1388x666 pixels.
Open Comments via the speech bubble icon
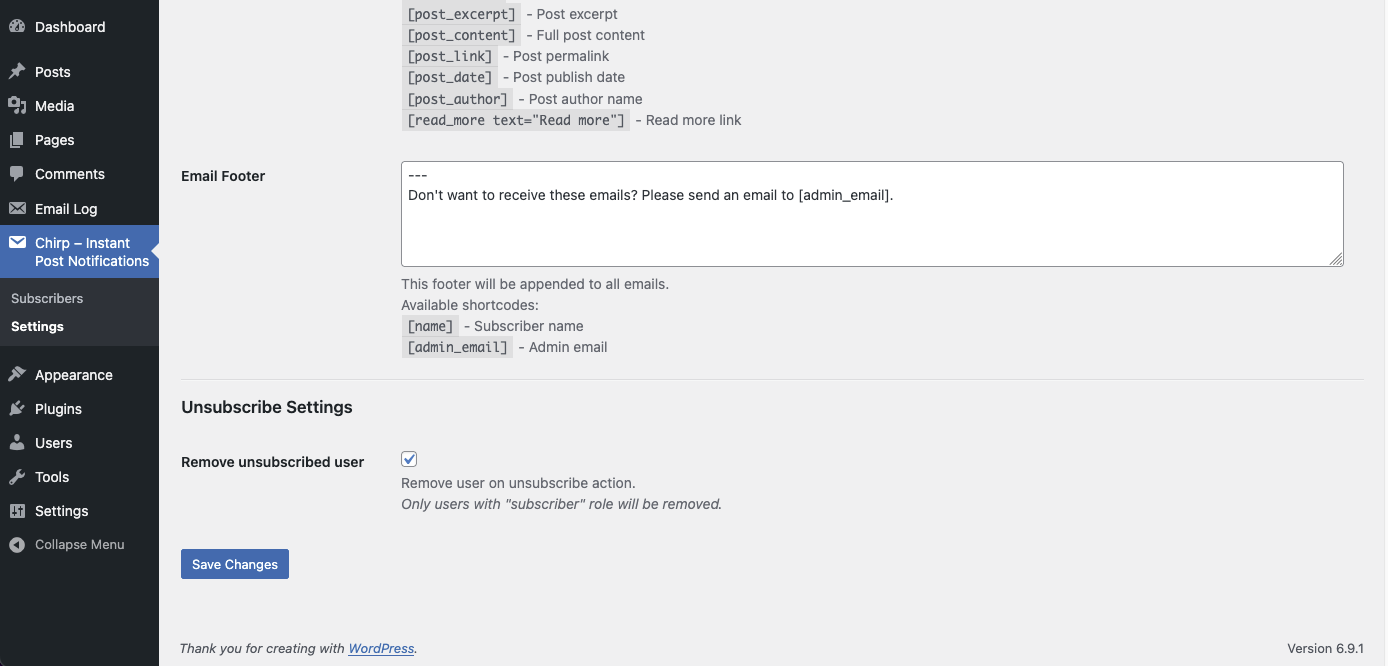17,173
